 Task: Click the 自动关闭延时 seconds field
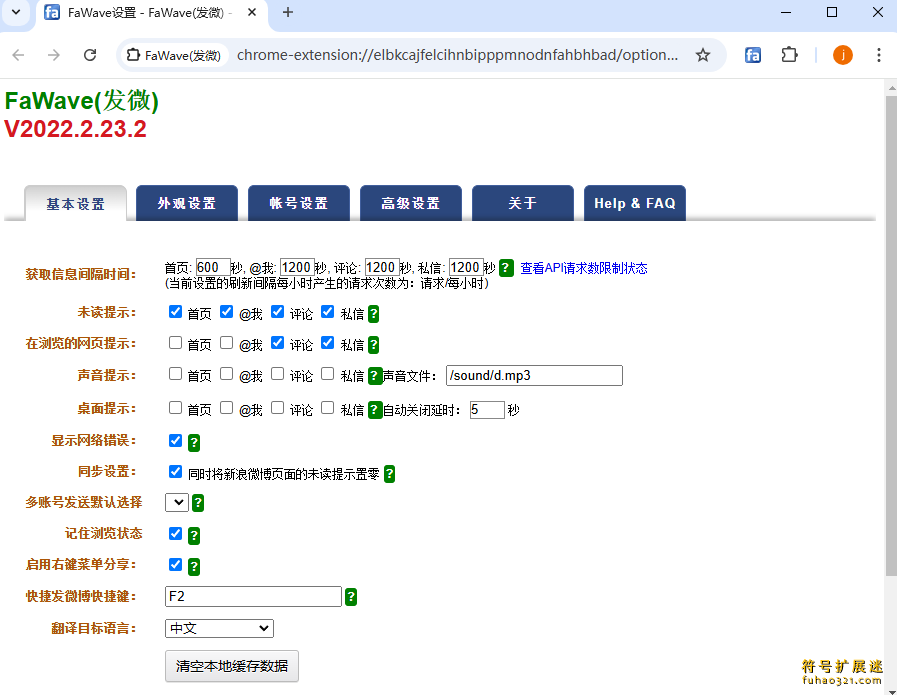click(487, 410)
